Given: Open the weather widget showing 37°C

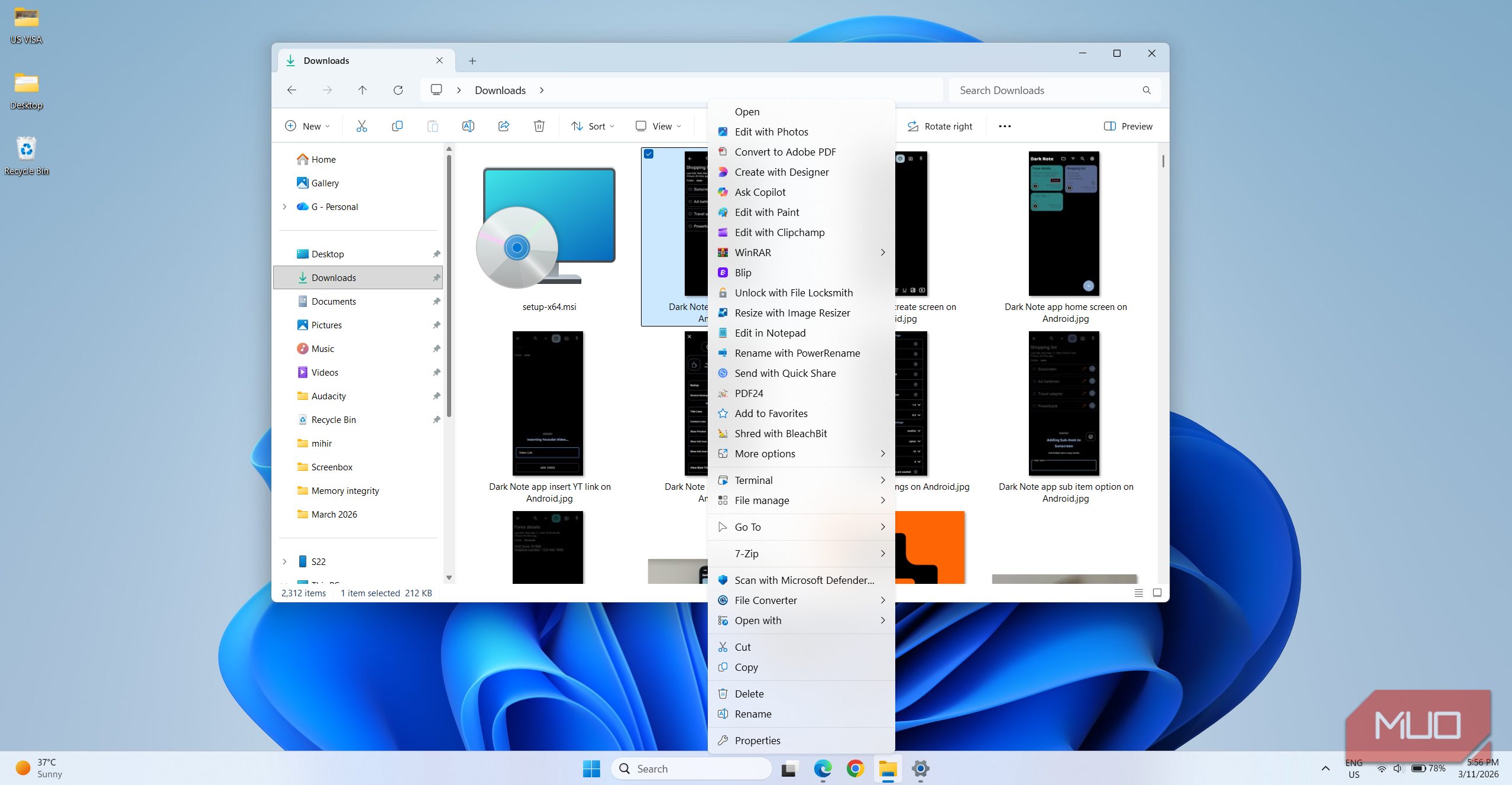Looking at the screenshot, I should [x=39, y=768].
